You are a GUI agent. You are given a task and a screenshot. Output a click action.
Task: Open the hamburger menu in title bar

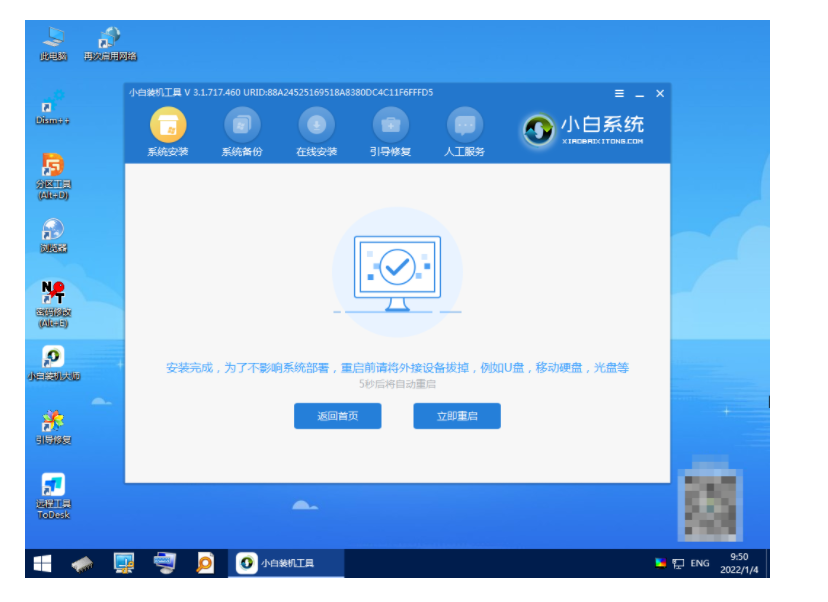(x=619, y=93)
